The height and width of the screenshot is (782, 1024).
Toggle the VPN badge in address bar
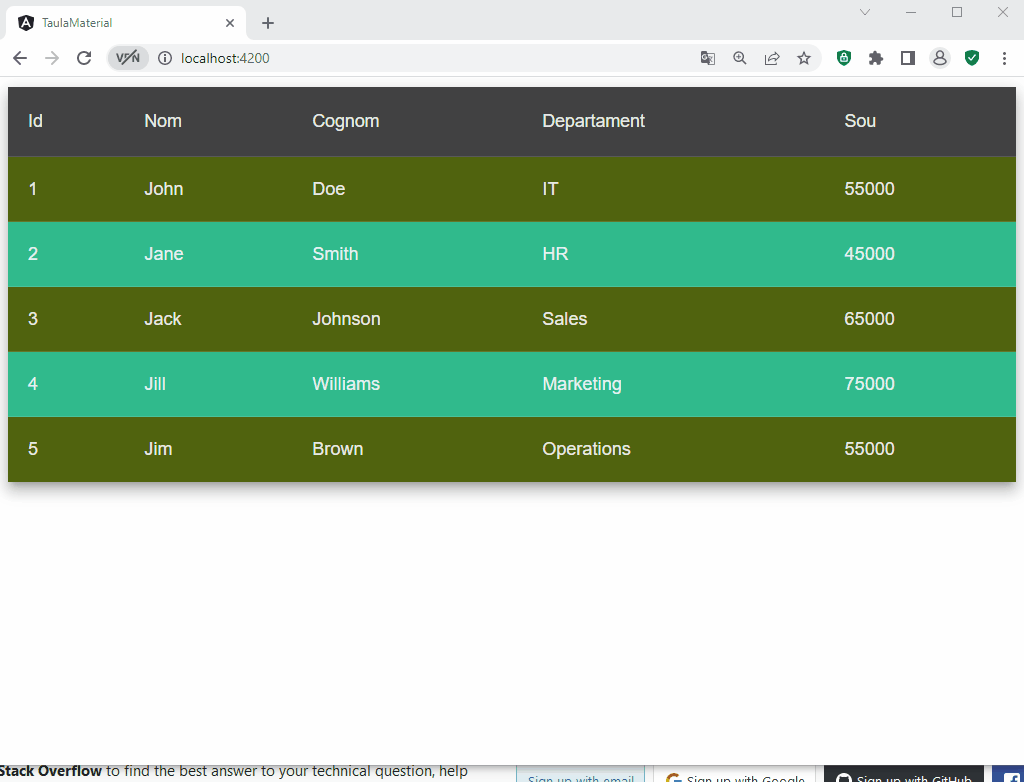pos(128,58)
